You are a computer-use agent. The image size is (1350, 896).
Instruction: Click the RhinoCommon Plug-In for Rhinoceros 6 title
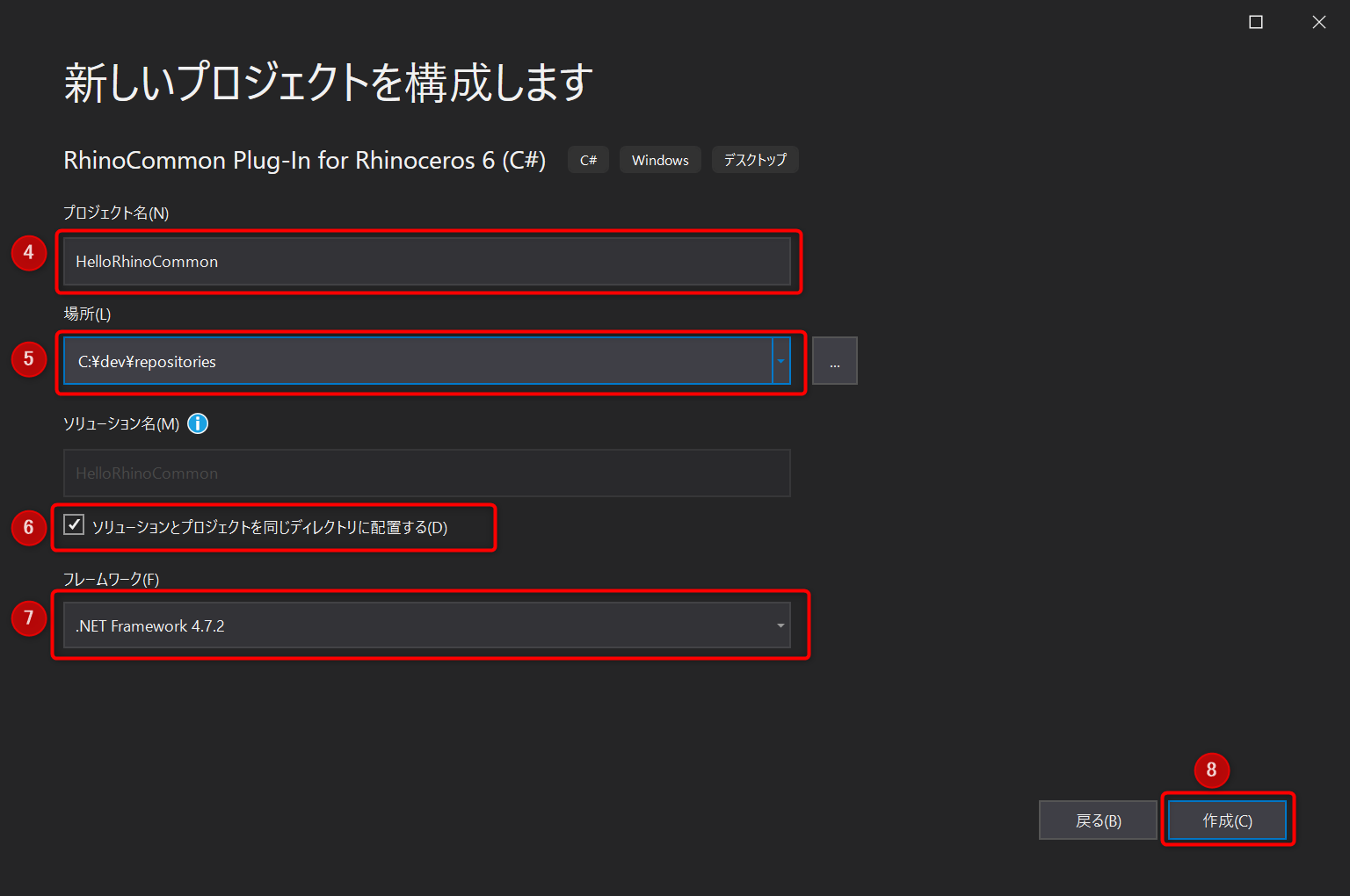[305, 160]
